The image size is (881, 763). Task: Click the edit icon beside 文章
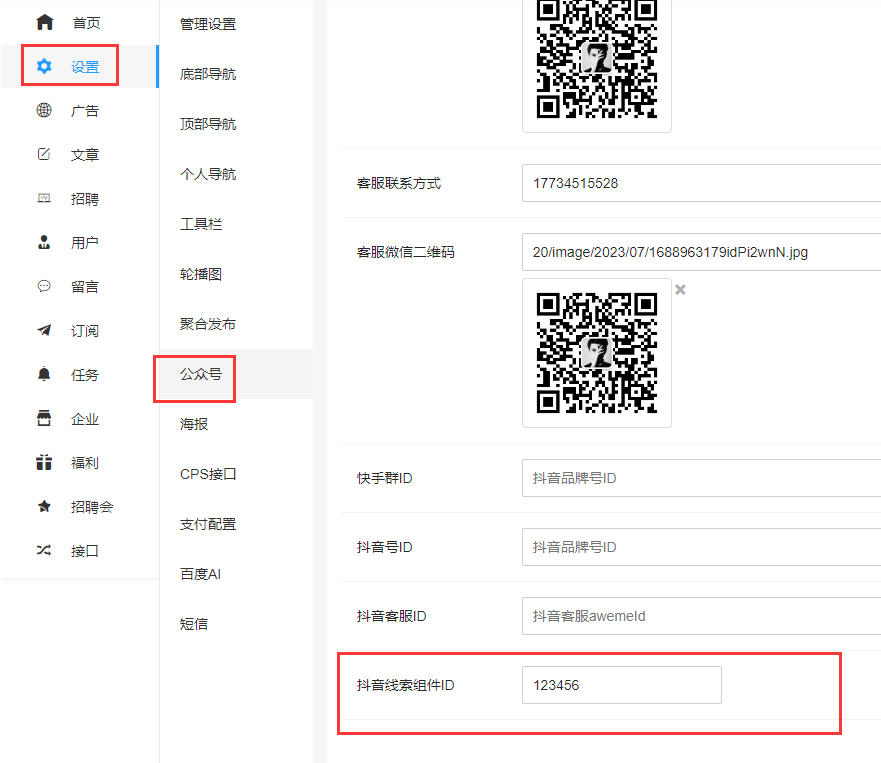44,154
